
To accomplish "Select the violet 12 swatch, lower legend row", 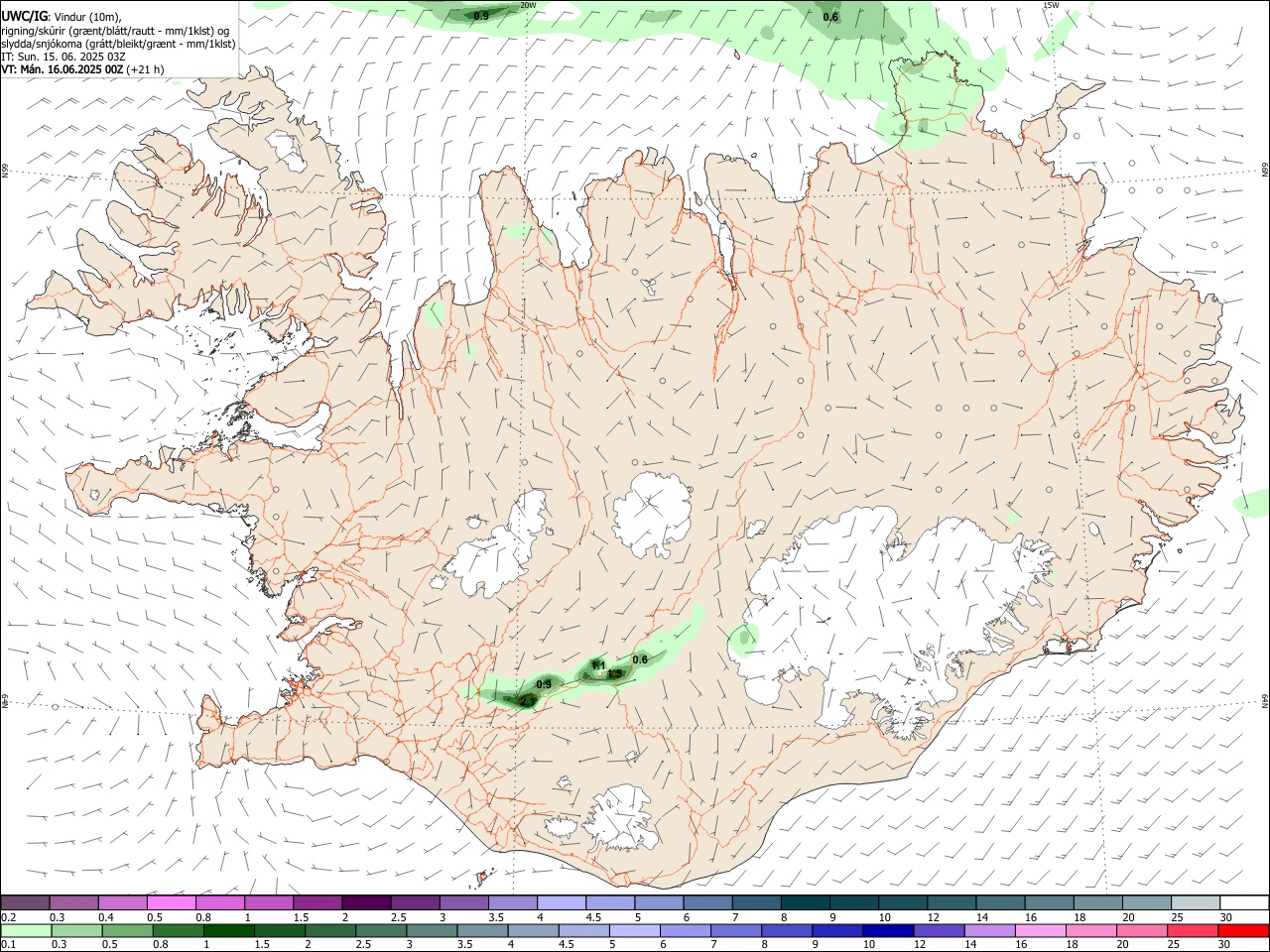I will tap(939, 930).
